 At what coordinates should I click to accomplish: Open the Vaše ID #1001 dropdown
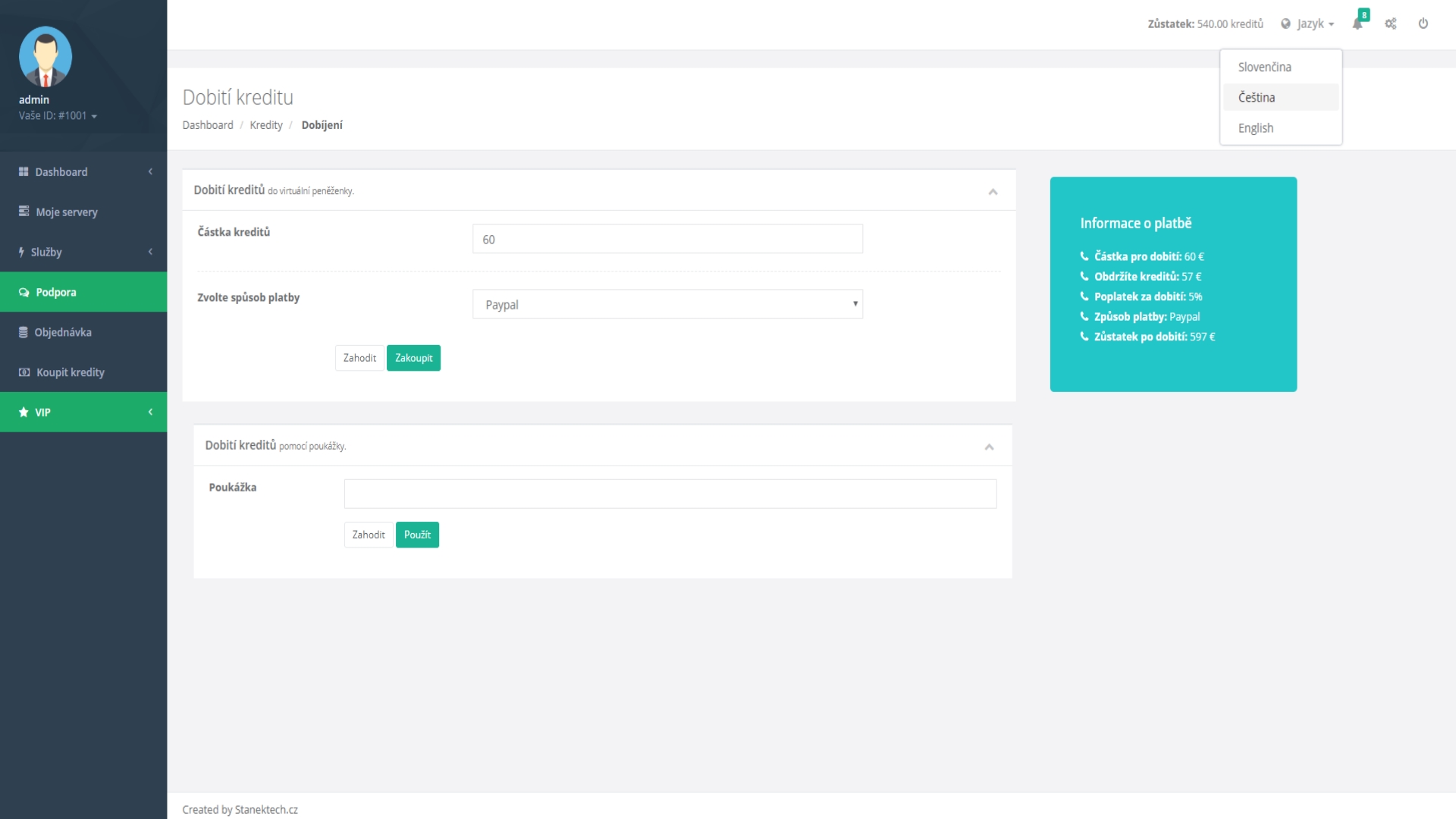click(x=58, y=116)
